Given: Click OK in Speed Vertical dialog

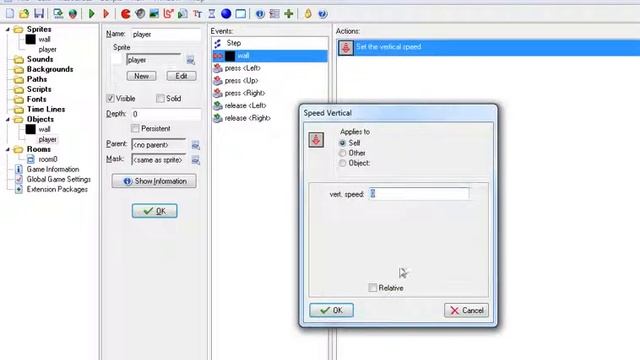Looking at the screenshot, I should click(331, 310).
